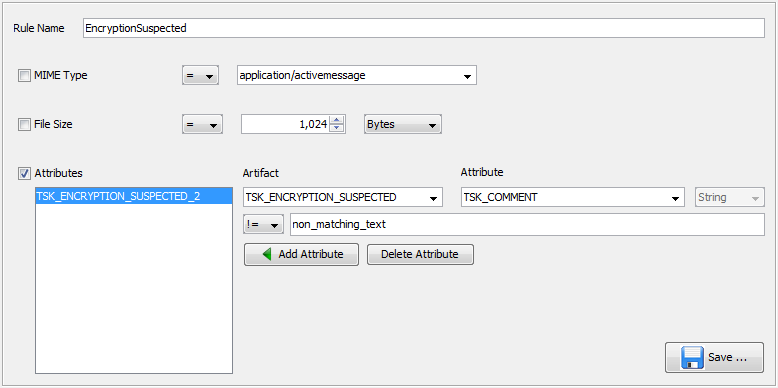Click the Rule Name text field
This screenshot has width=778, height=388.
pyautogui.click(x=424, y=28)
